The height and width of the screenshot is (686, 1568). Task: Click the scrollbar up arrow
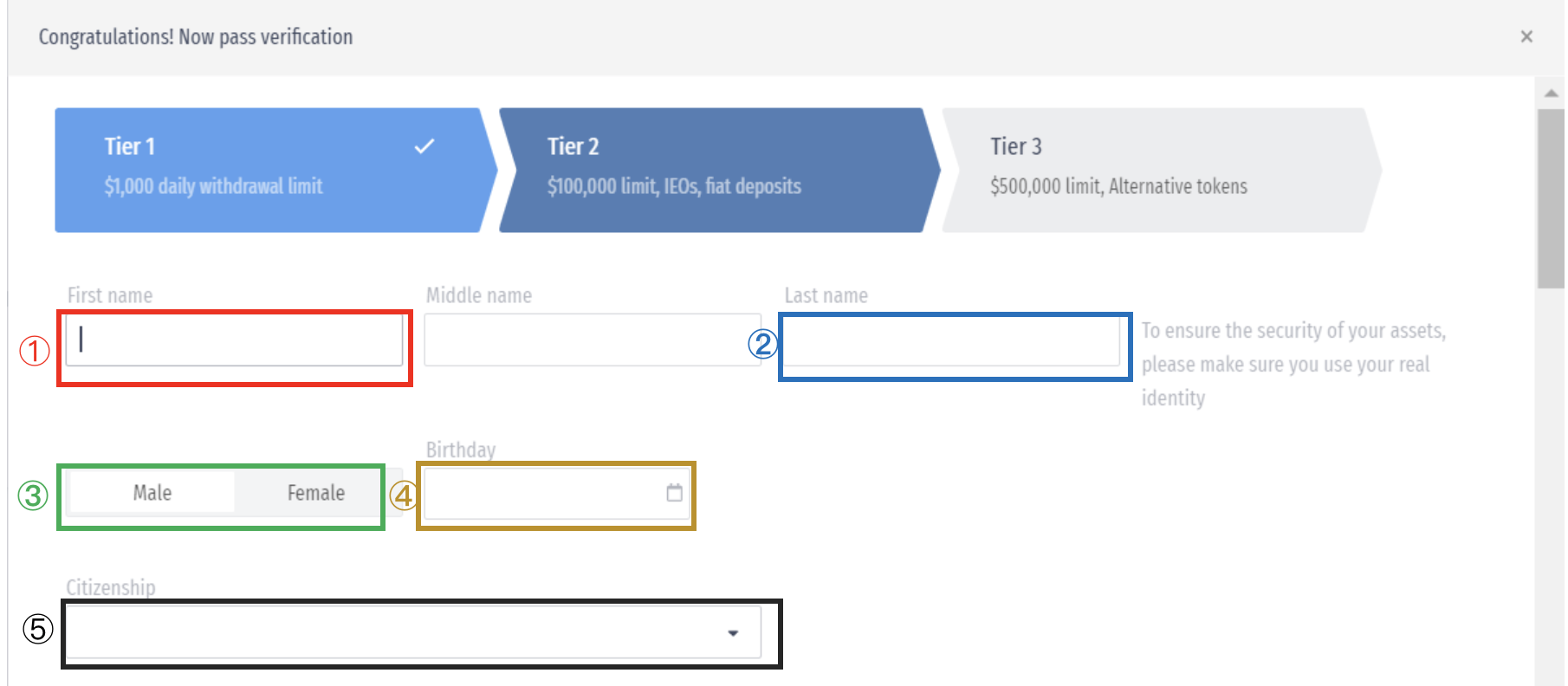pos(1551,93)
